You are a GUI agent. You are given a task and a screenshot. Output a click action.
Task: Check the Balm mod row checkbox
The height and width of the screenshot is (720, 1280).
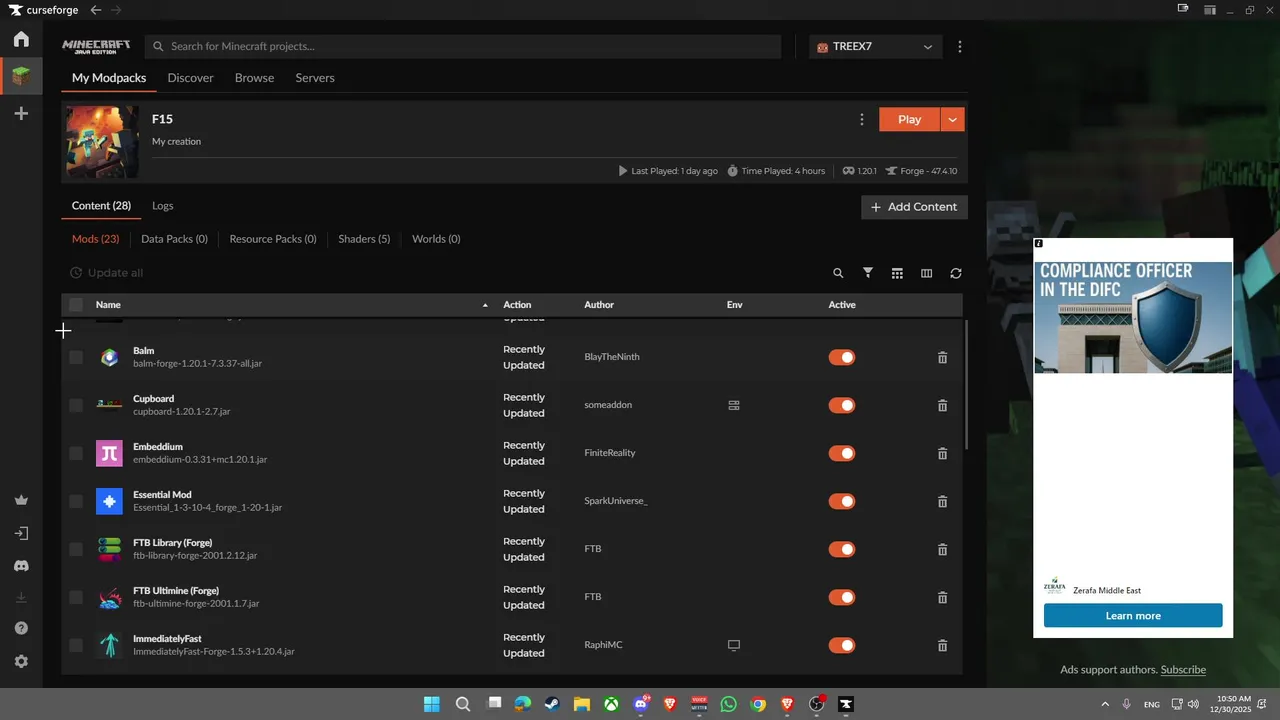tap(76, 357)
